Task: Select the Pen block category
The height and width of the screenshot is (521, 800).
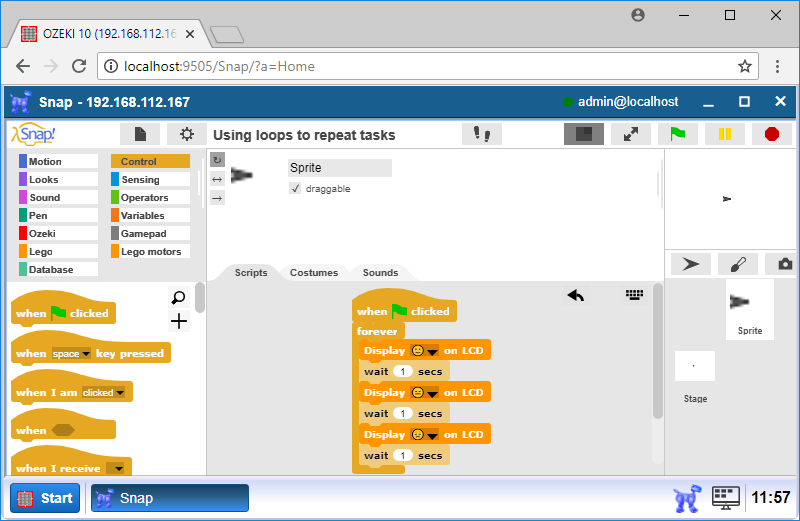Action: 58,215
